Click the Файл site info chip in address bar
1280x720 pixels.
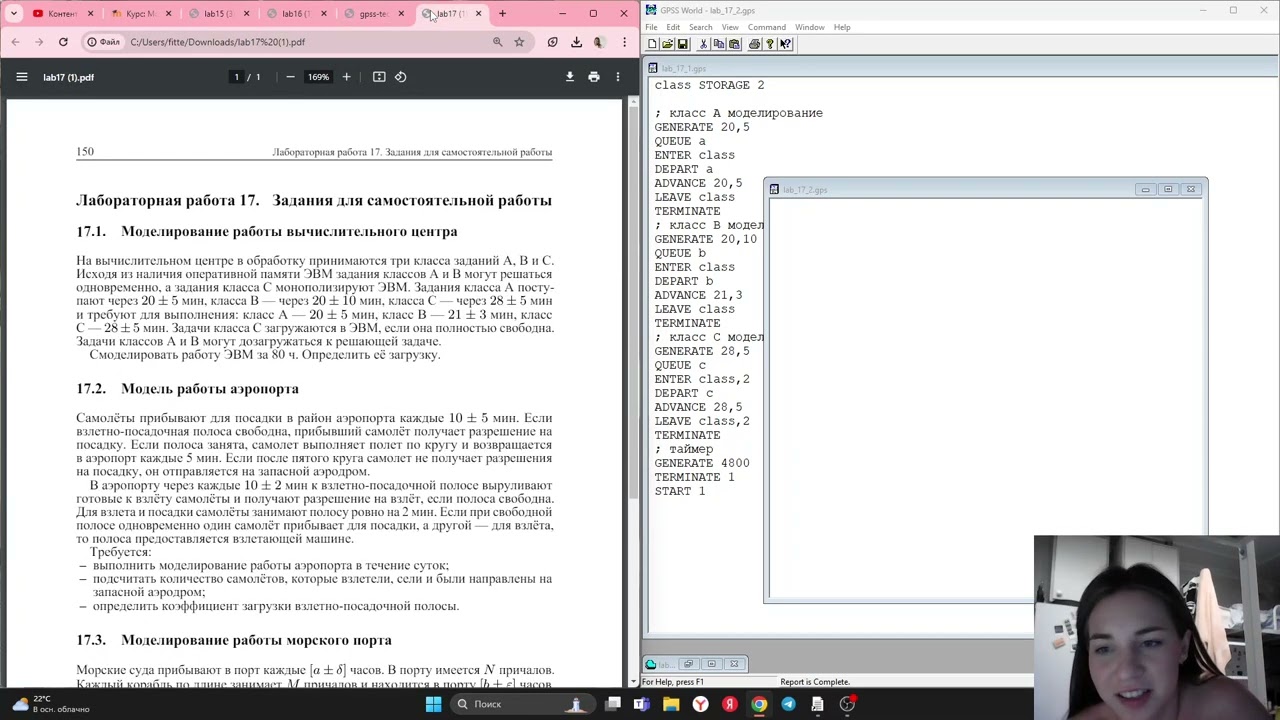[103, 42]
